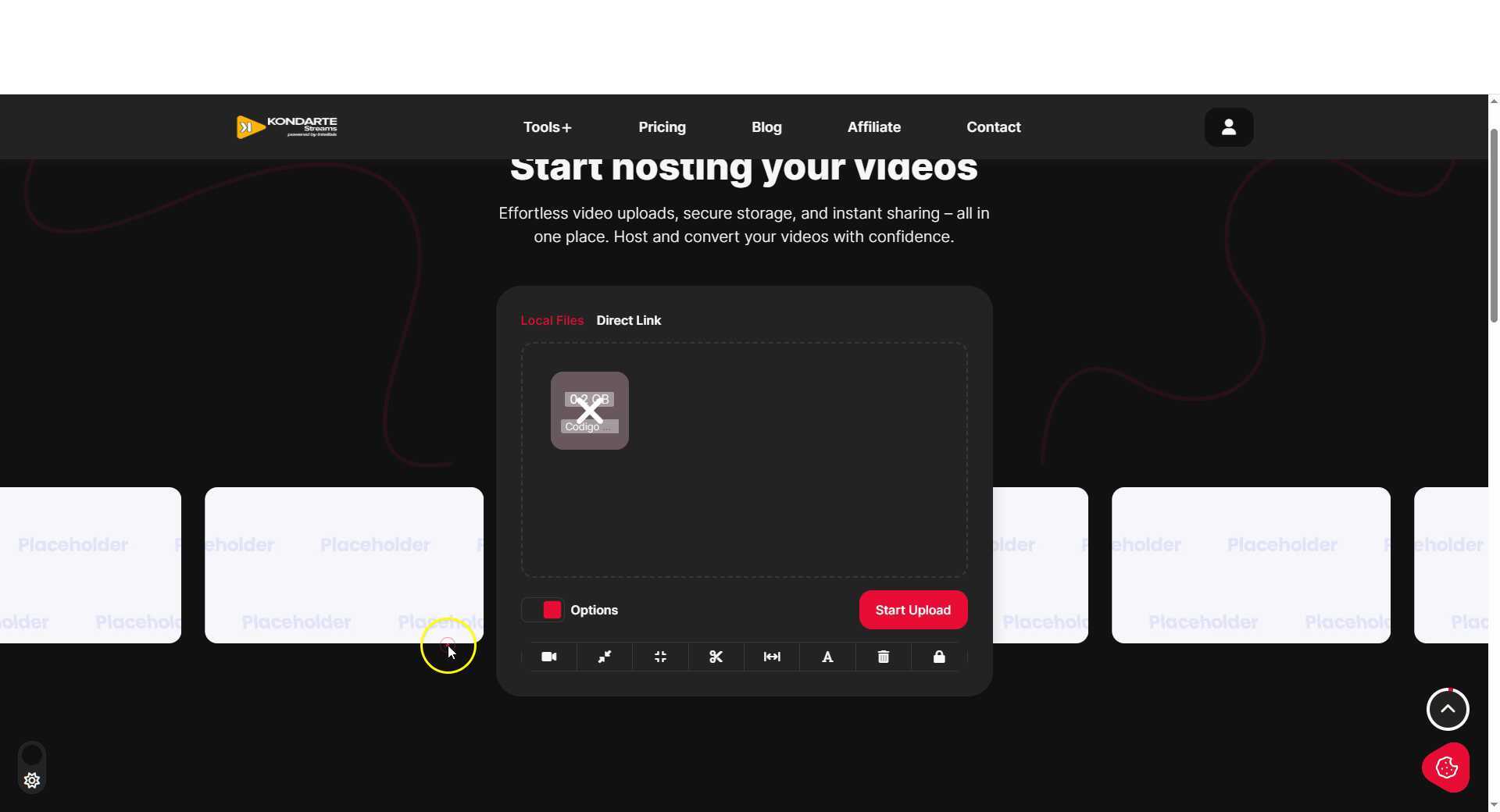The width and height of the screenshot is (1500, 812).
Task: Open the Tools+ dropdown menu
Action: pyautogui.click(x=547, y=126)
